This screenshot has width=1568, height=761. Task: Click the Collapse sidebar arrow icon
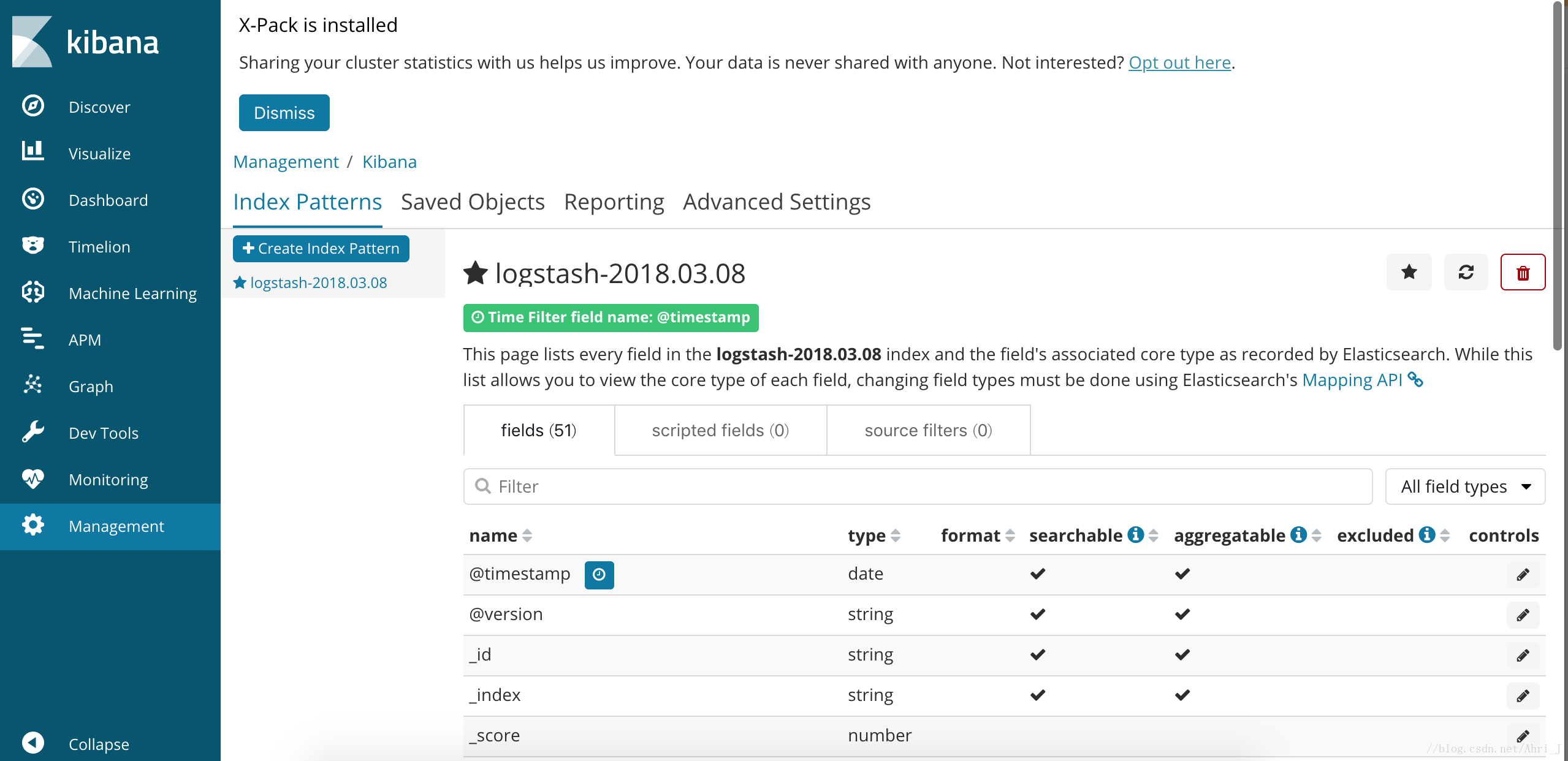click(x=33, y=743)
